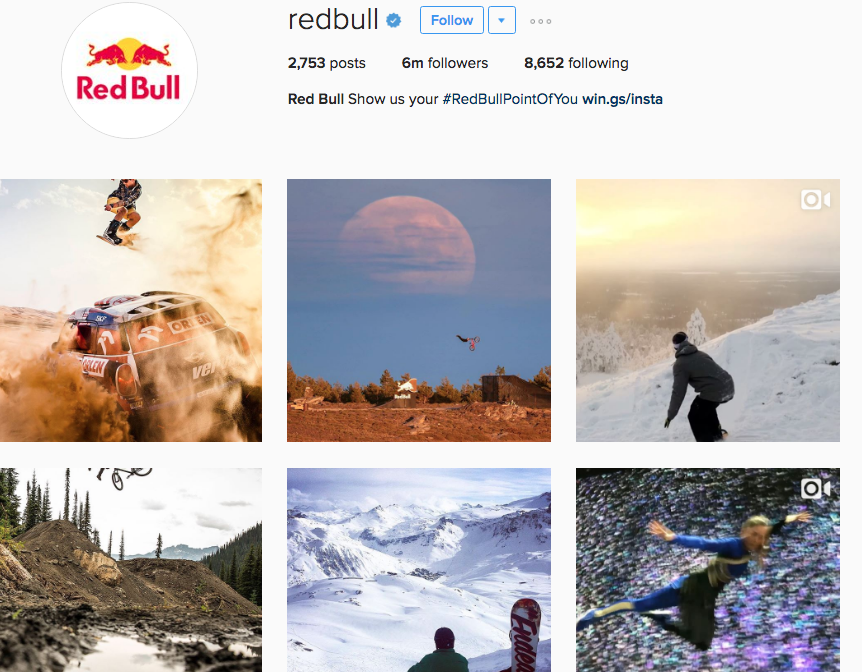Open the blue-suited skydiver video
Screen dimensions: 862x672
pyautogui.click(x=708, y=570)
